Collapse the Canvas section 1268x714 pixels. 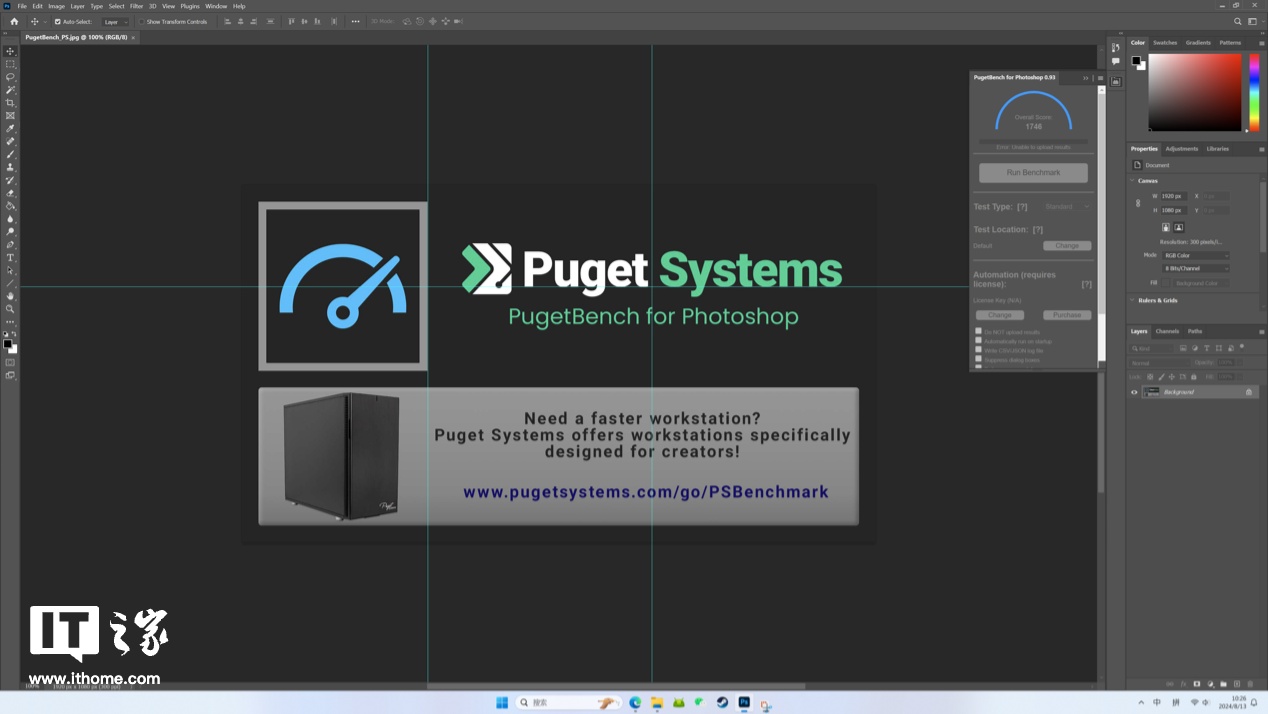[1133, 181]
